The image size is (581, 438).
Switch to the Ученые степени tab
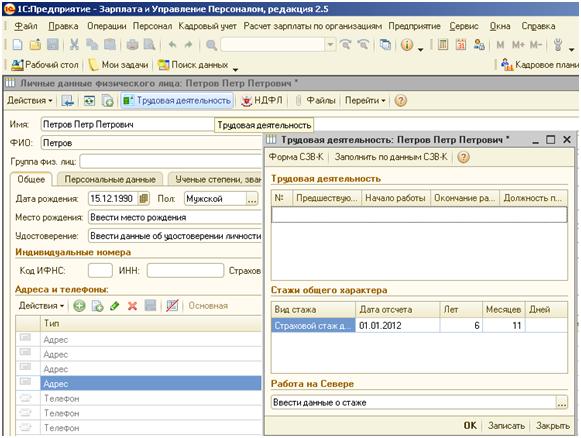pyautogui.click(x=215, y=179)
